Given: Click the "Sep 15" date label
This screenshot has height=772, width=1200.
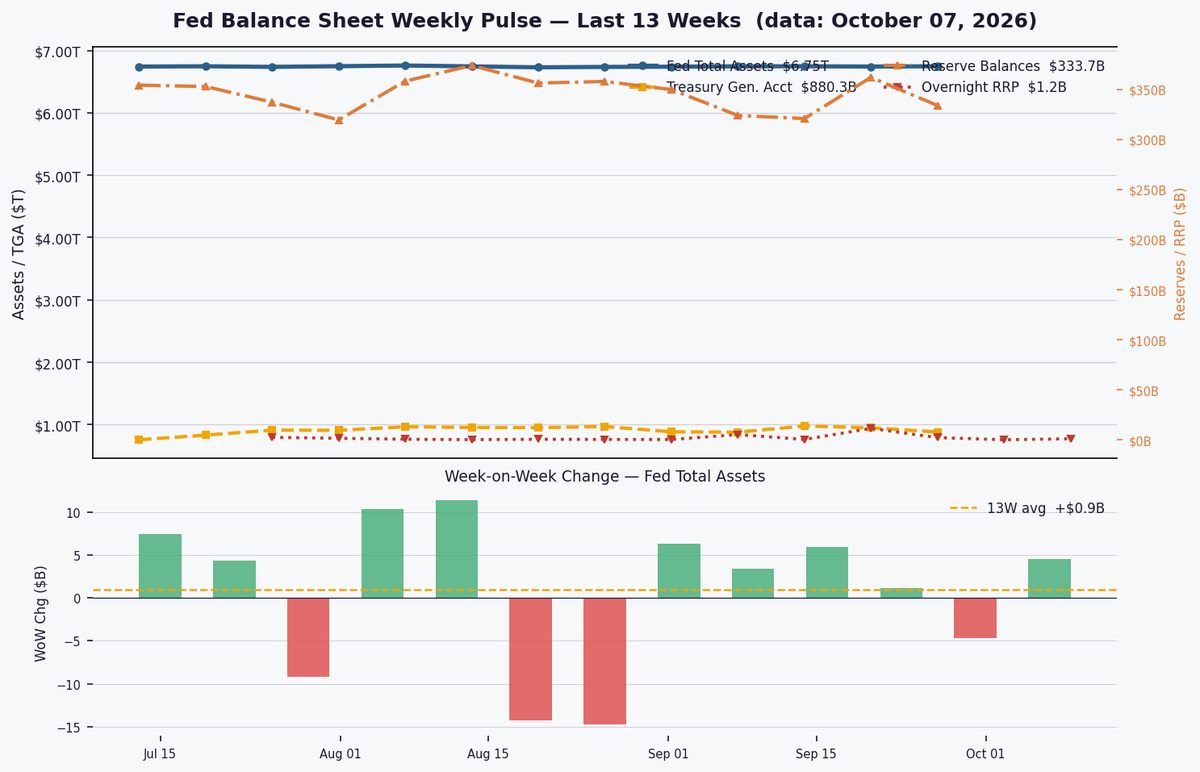Looking at the screenshot, I should click(816, 754).
